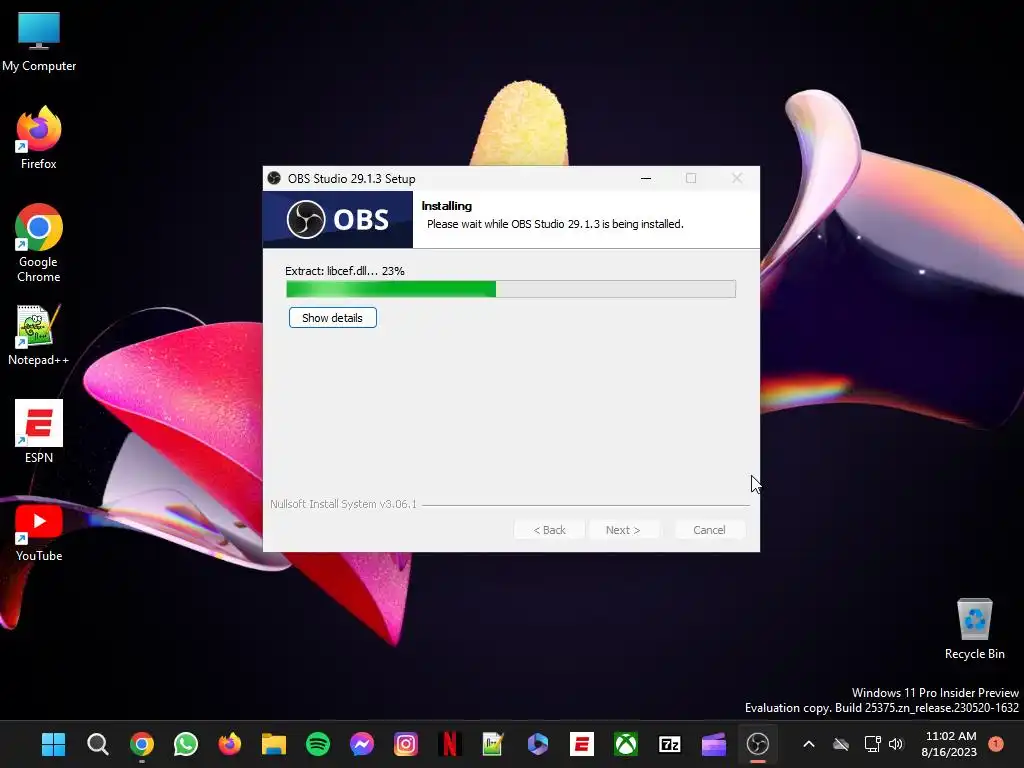Open Messenger from the taskbar
This screenshot has height=768, width=1024.
[x=362, y=744]
